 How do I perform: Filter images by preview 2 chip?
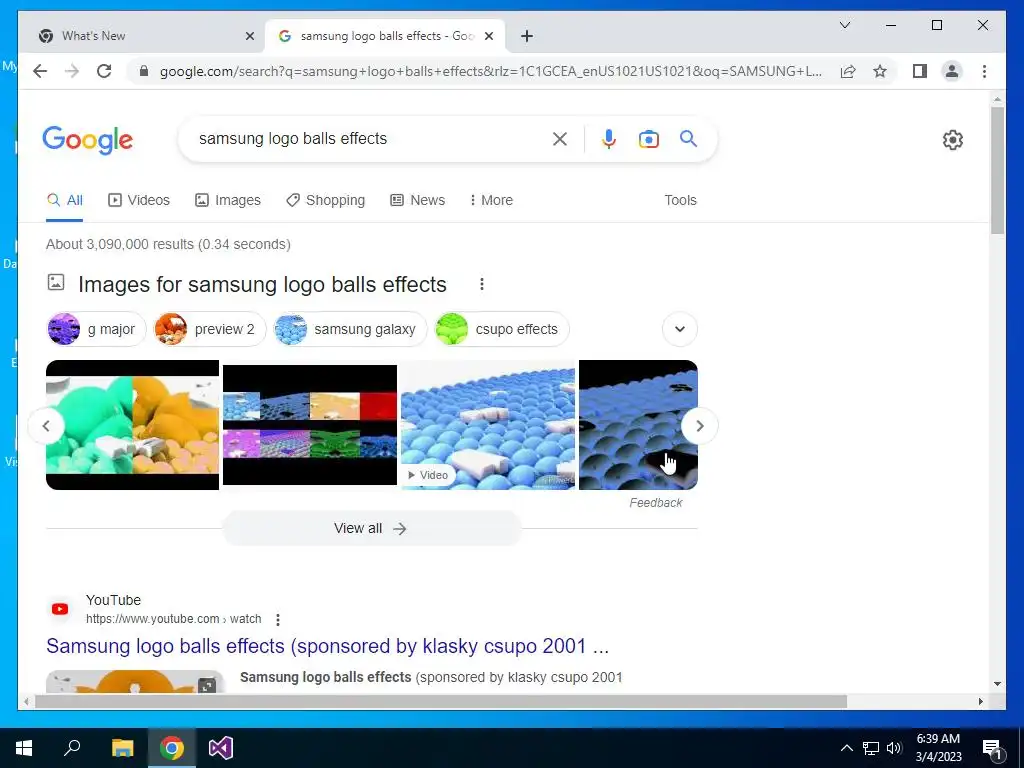click(x=210, y=329)
